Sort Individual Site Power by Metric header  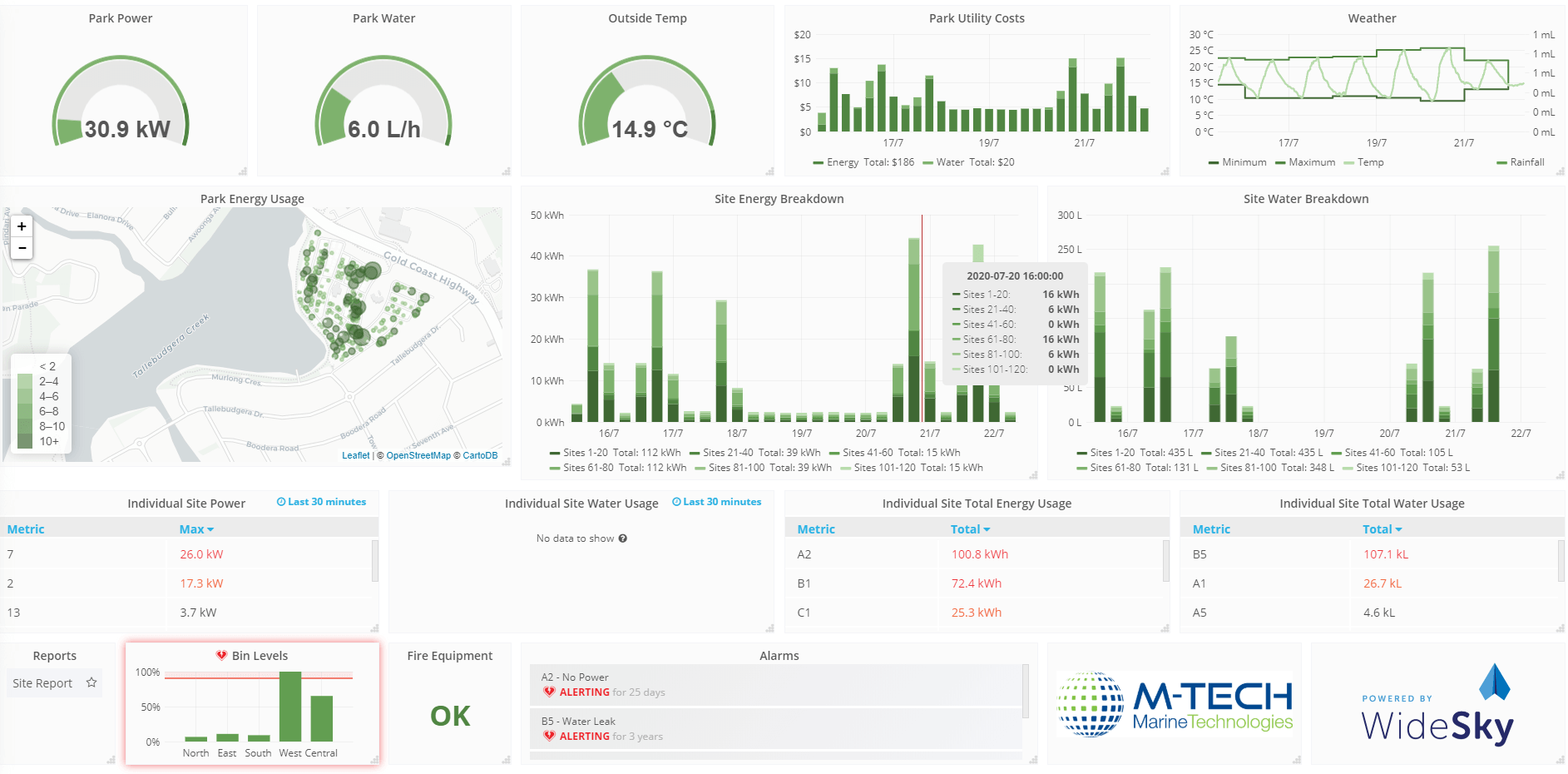(x=26, y=529)
